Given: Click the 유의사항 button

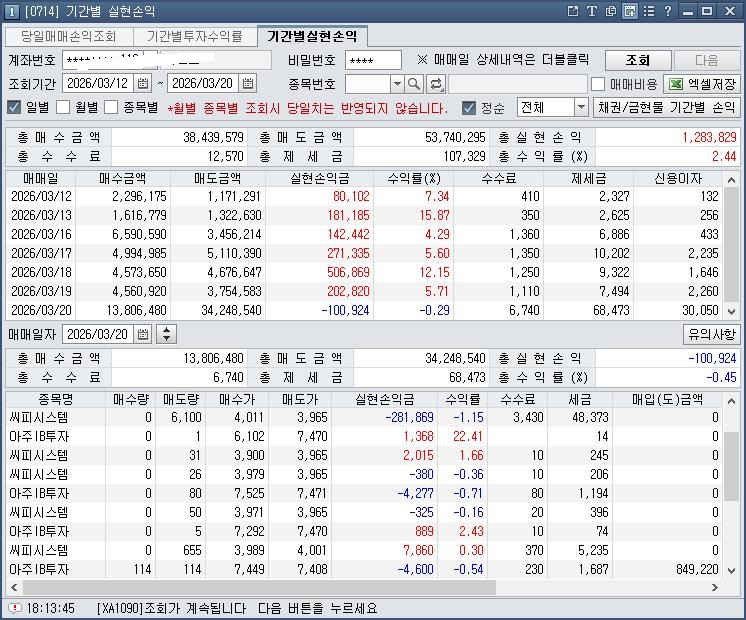Looking at the screenshot, I should [711, 335].
